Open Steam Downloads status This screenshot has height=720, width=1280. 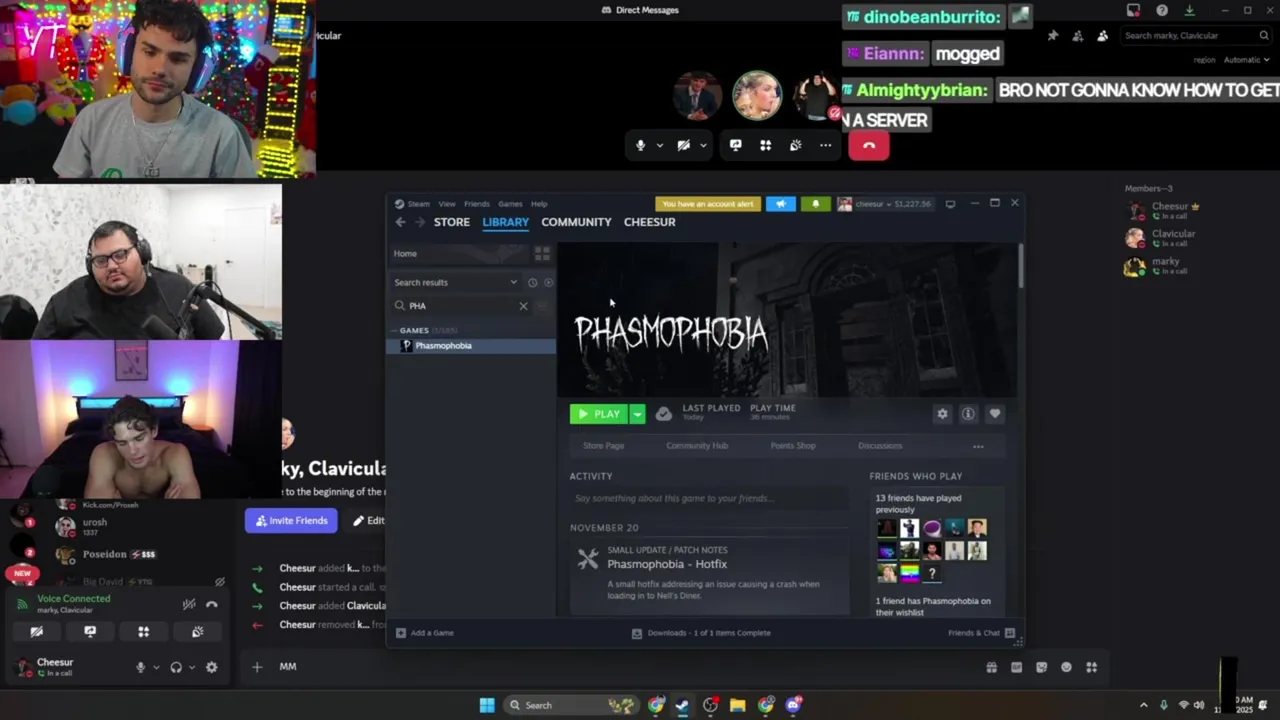pos(701,633)
